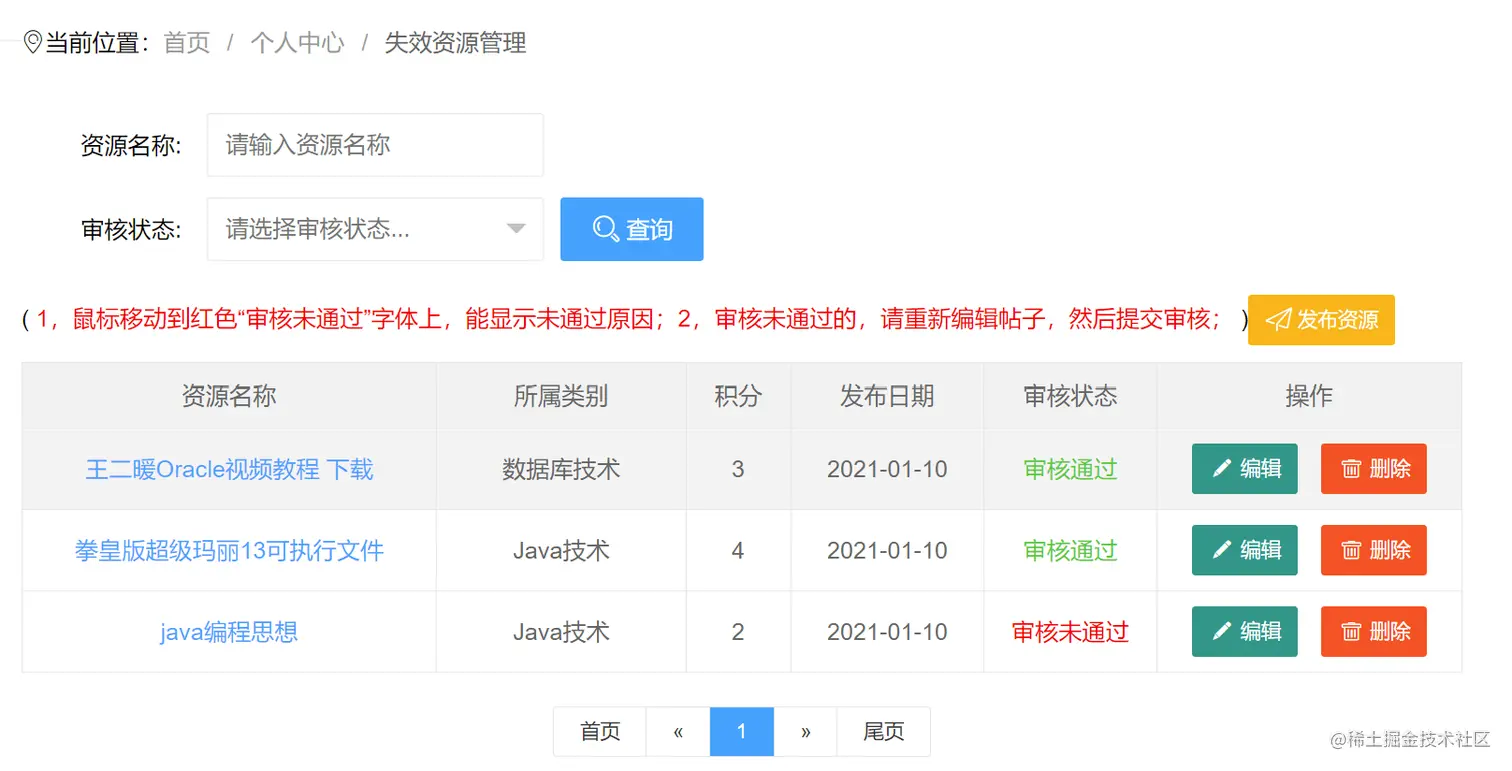Click trash icon in 王二暖Oracle视频教程 row
Image resolution: width=1512 pixels, height=771 pixels.
point(1351,469)
